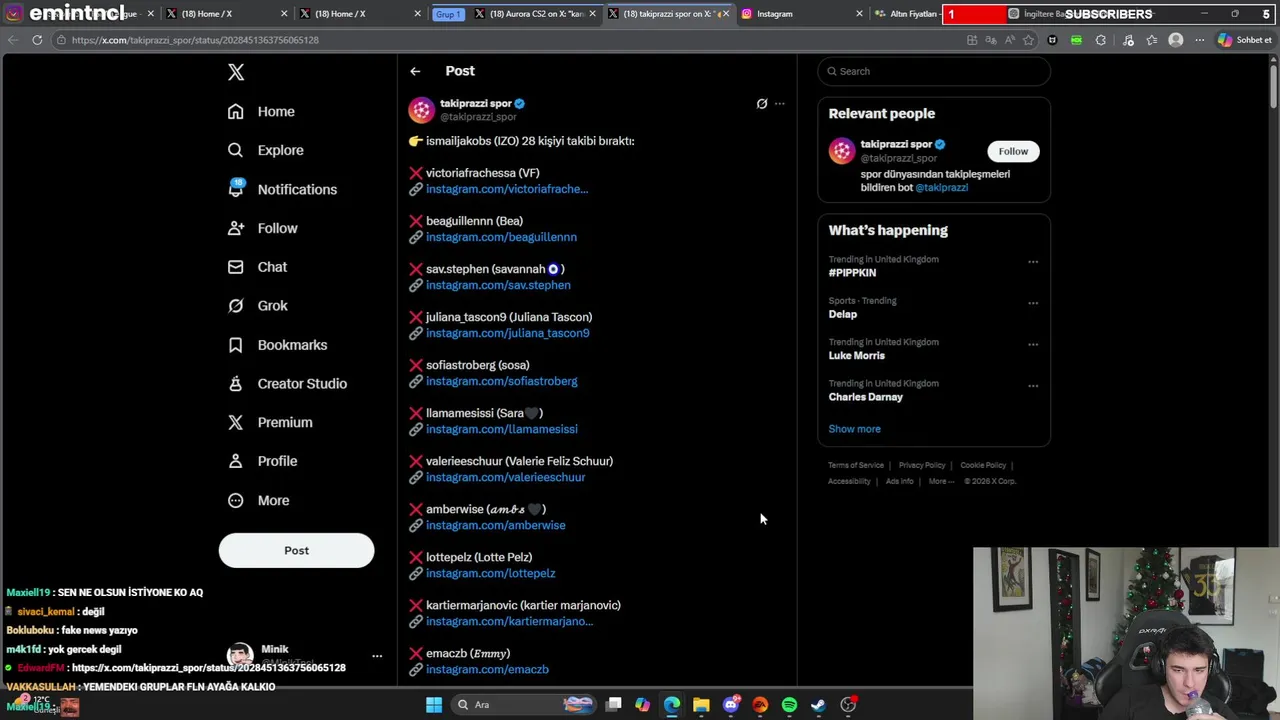Add page to favorites star icon

(1028, 40)
